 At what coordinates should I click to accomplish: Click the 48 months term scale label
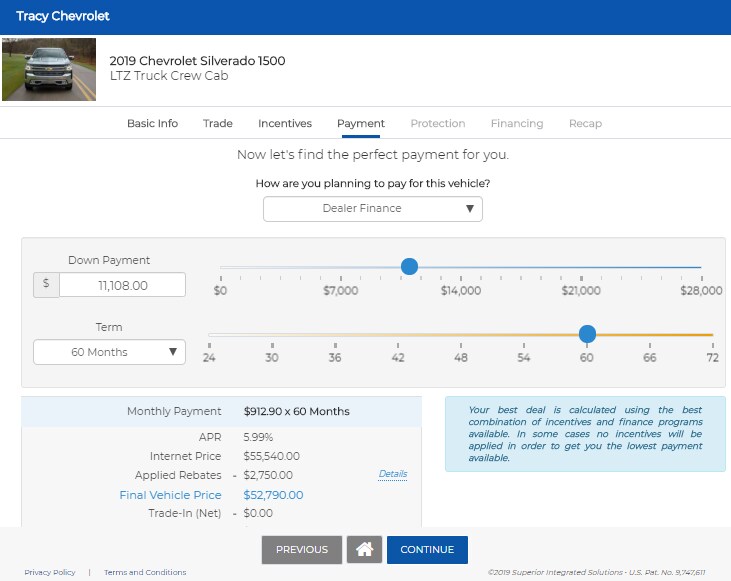tap(461, 358)
